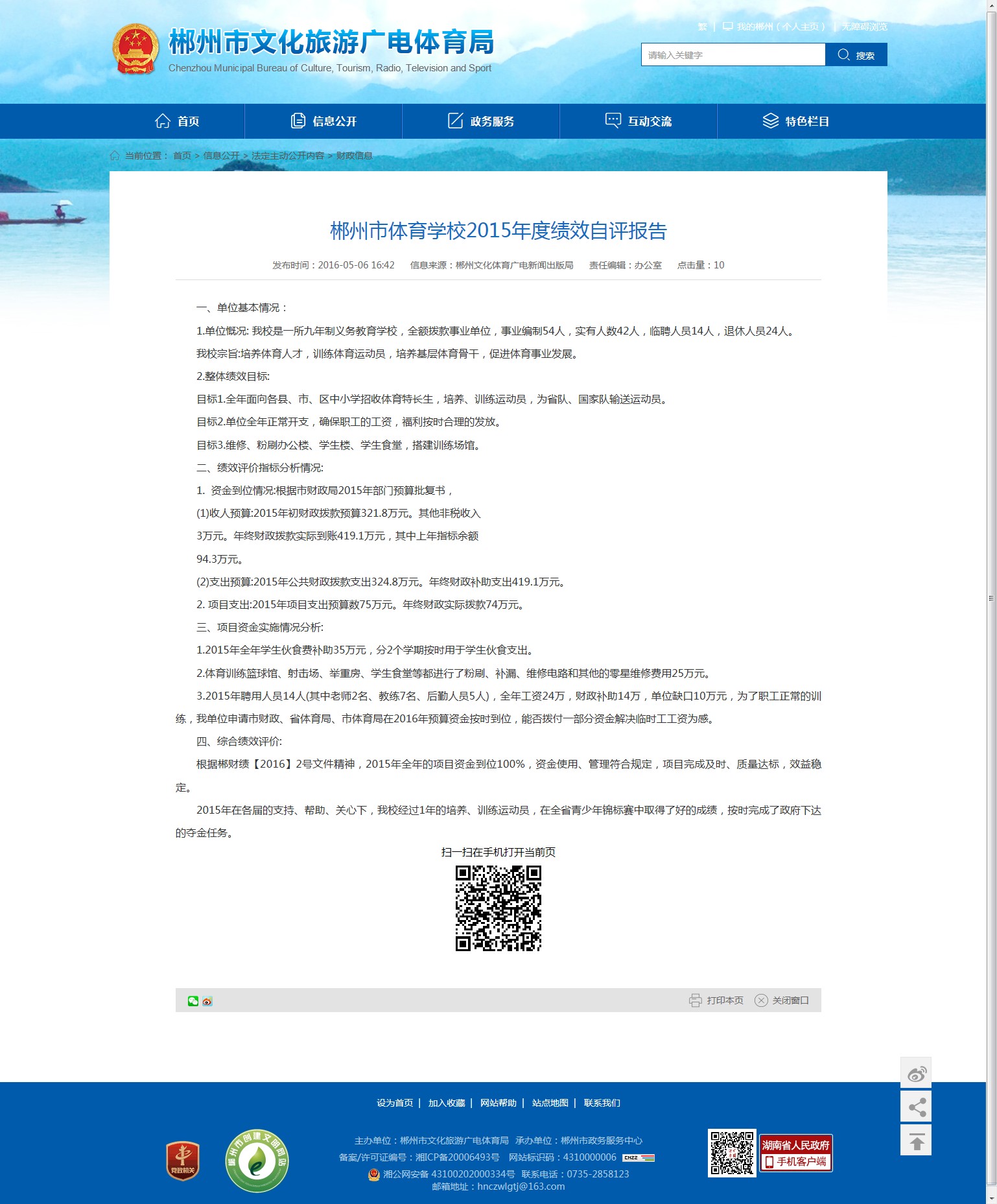Open 无障碍浏览 accessibility link
Screen dimensions: 997x1204
coord(865,27)
